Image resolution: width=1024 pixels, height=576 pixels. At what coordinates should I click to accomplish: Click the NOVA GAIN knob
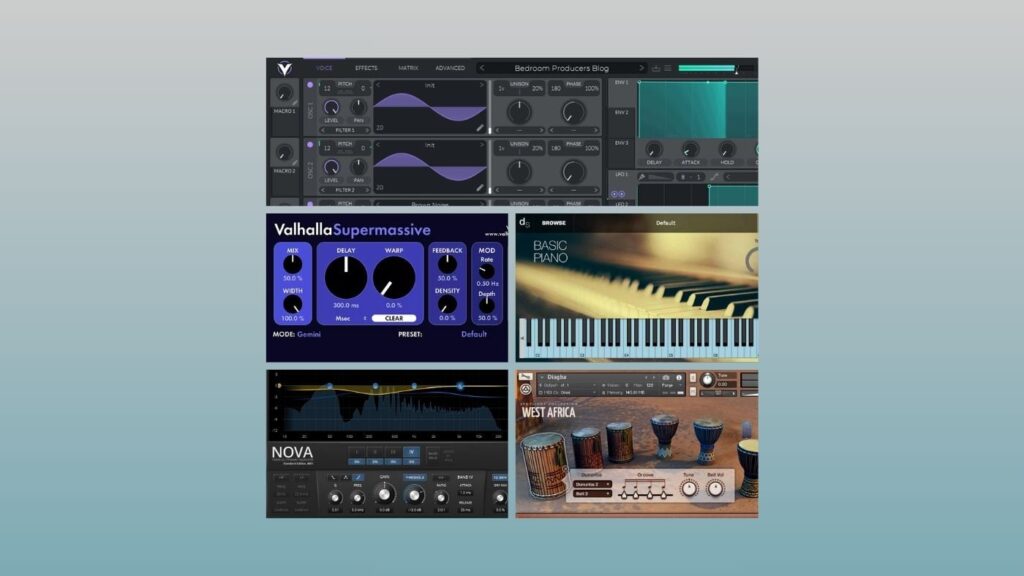point(385,495)
